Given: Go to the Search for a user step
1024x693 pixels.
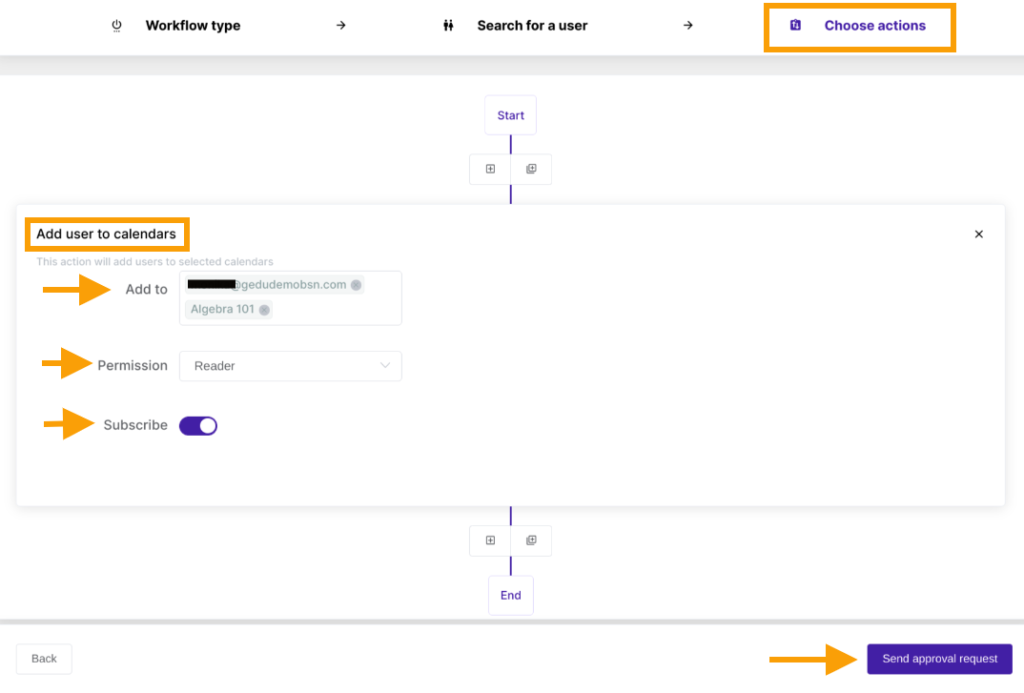Looking at the screenshot, I should point(532,25).
